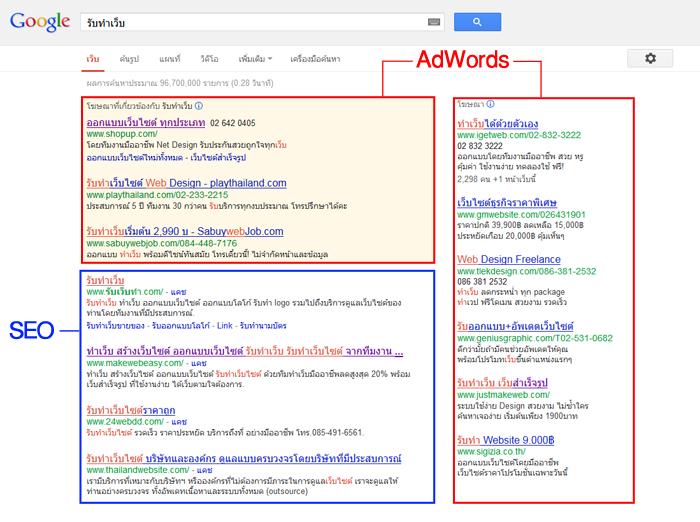The height and width of the screenshot is (522, 700).
Task: Open sitelink รับทำเว็บขายของ
Action: [116, 326]
